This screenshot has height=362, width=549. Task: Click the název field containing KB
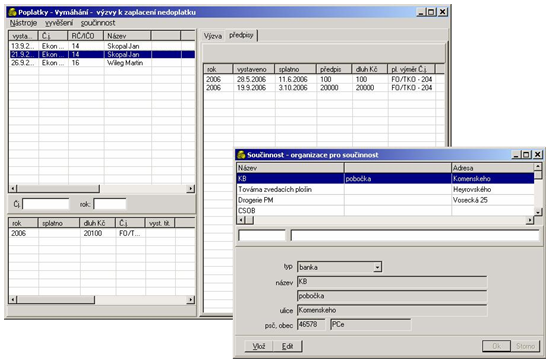(392, 282)
